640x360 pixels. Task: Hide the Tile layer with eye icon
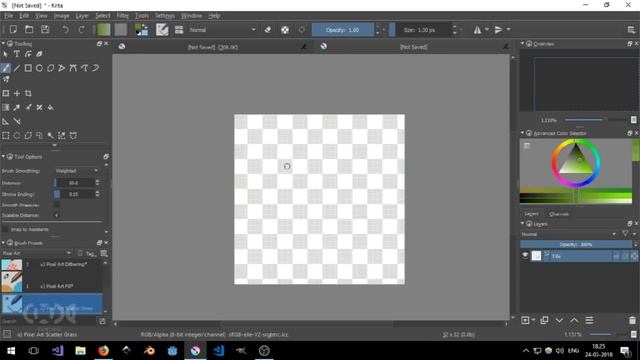click(525, 256)
